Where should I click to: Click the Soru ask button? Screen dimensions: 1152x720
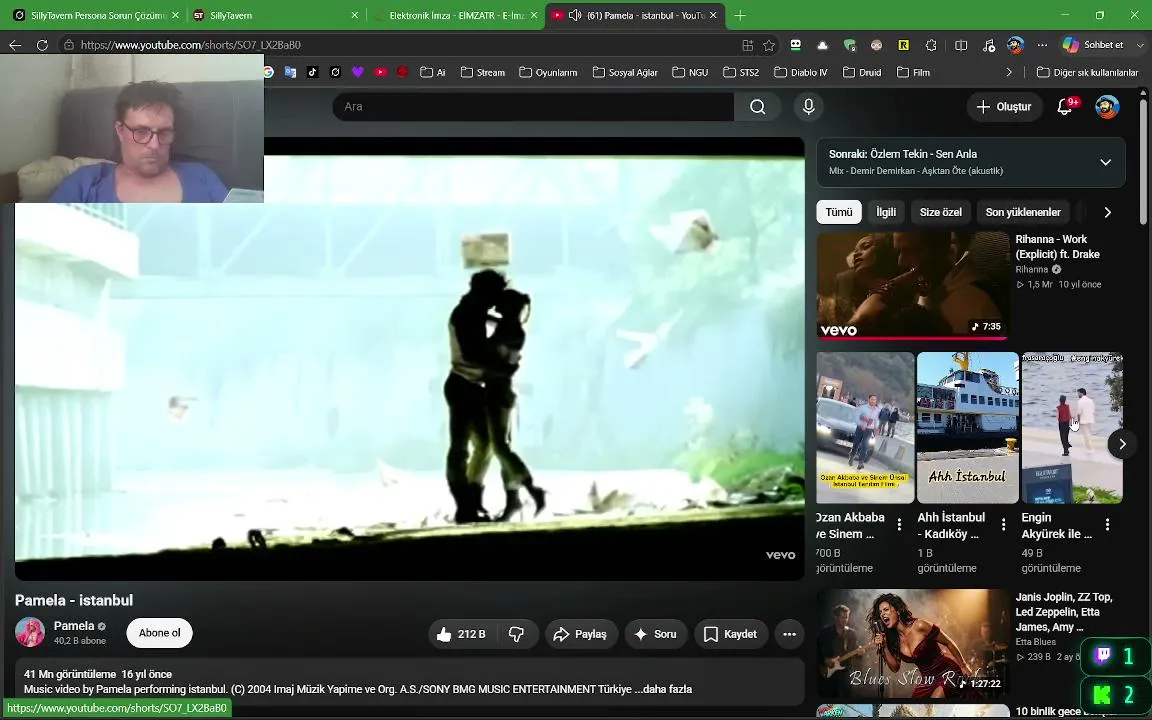(x=655, y=634)
